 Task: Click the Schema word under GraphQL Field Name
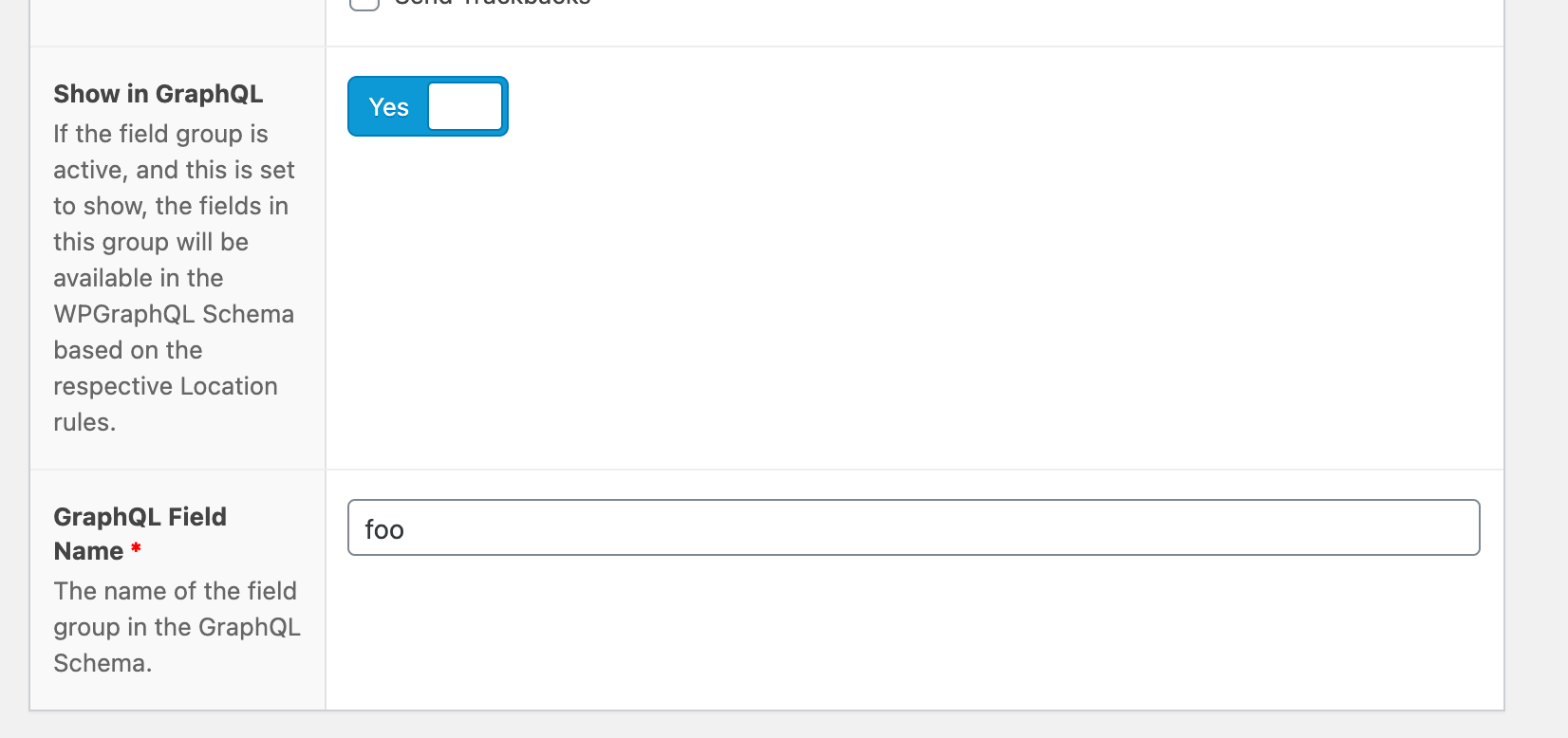[x=103, y=663]
